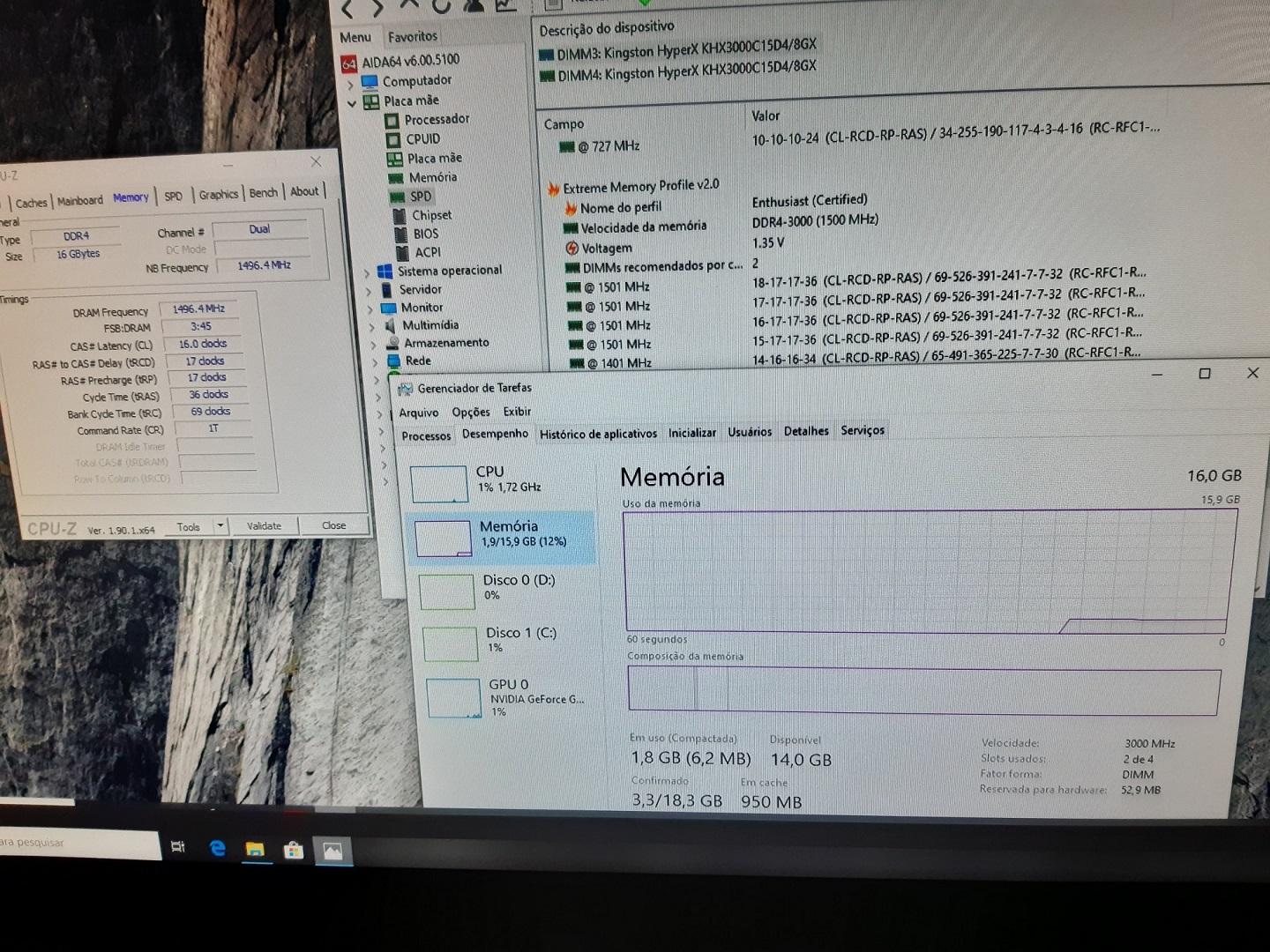Switch to the Photos app in taskbar
This screenshot has height=952, width=1270.
tap(332, 851)
